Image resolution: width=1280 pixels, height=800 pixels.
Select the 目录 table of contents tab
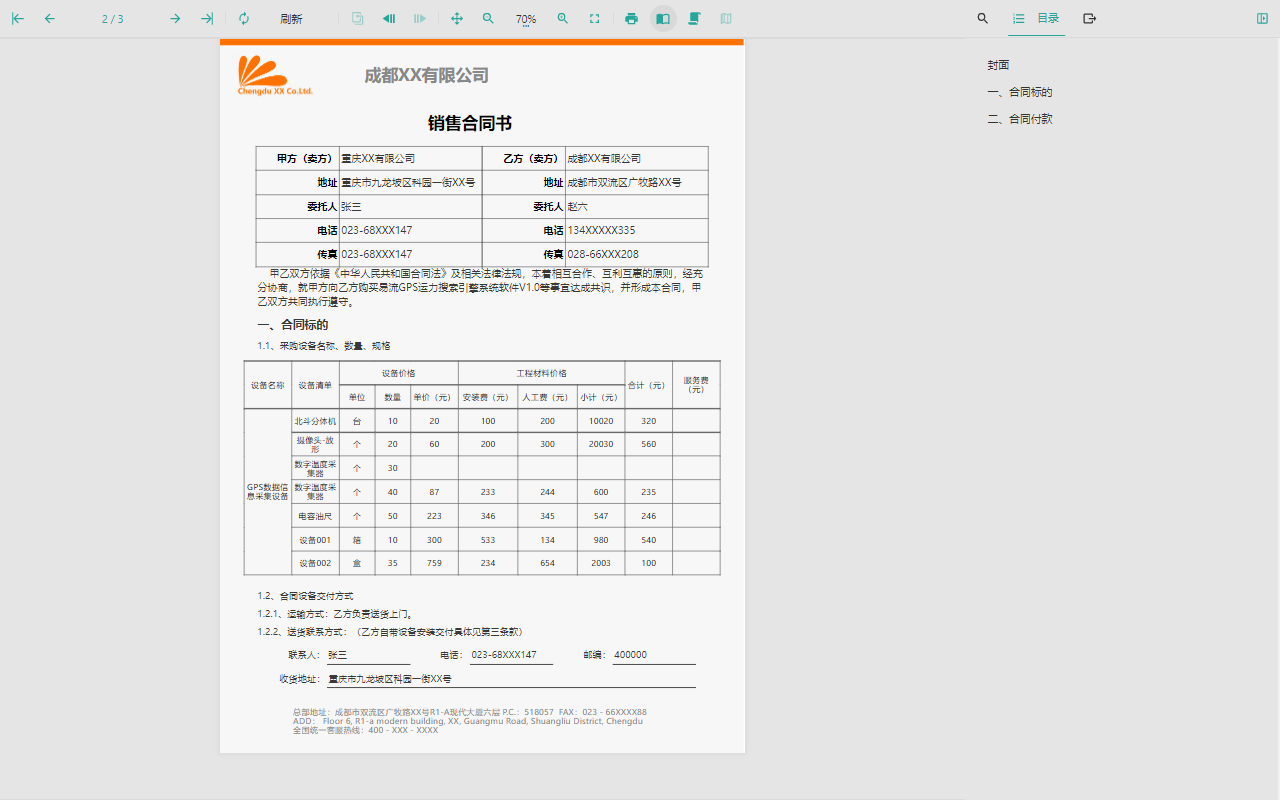point(1037,19)
